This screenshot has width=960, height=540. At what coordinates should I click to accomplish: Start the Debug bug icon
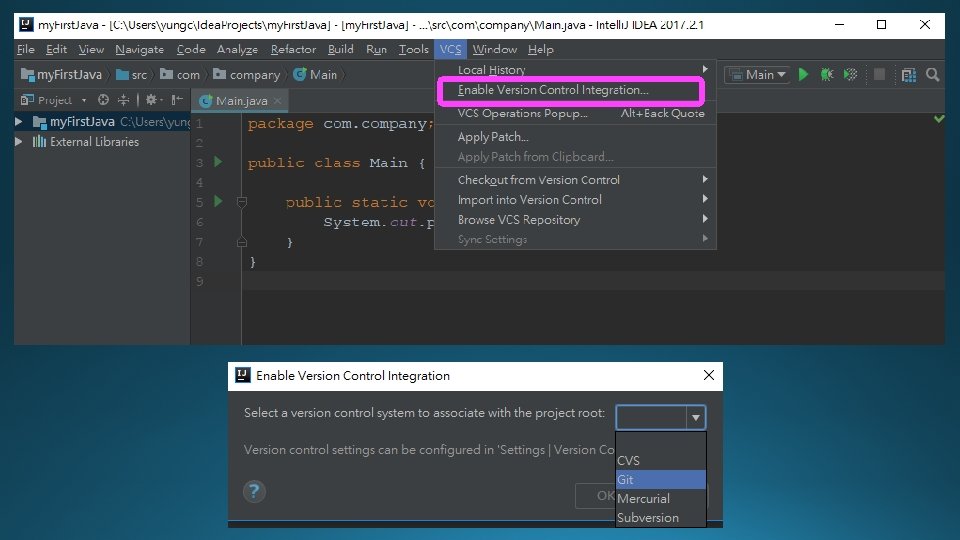827,75
